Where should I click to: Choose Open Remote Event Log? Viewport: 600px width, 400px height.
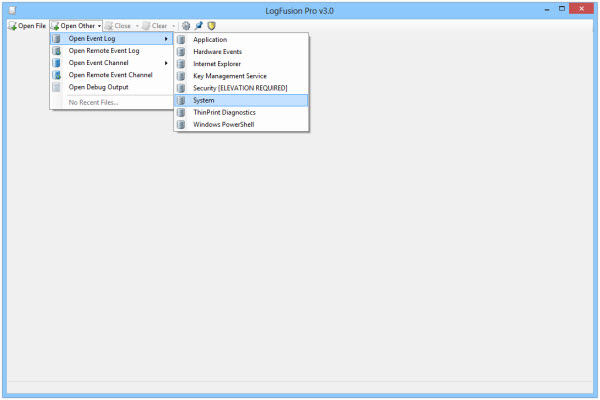click(x=111, y=51)
